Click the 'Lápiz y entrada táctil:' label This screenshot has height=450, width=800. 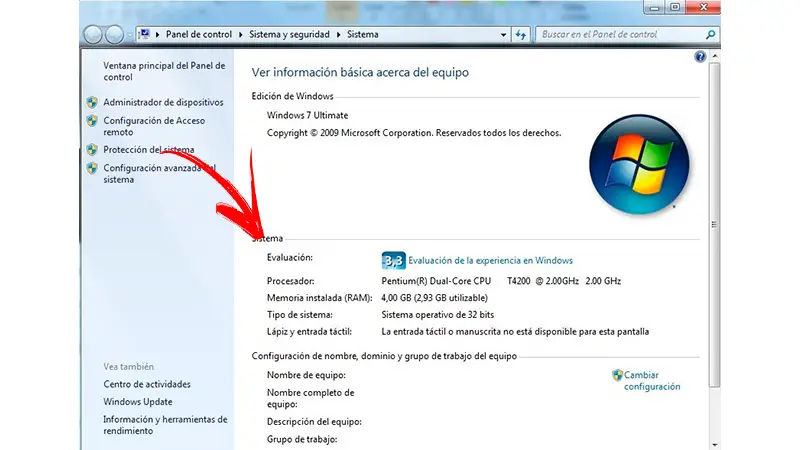(309, 332)
